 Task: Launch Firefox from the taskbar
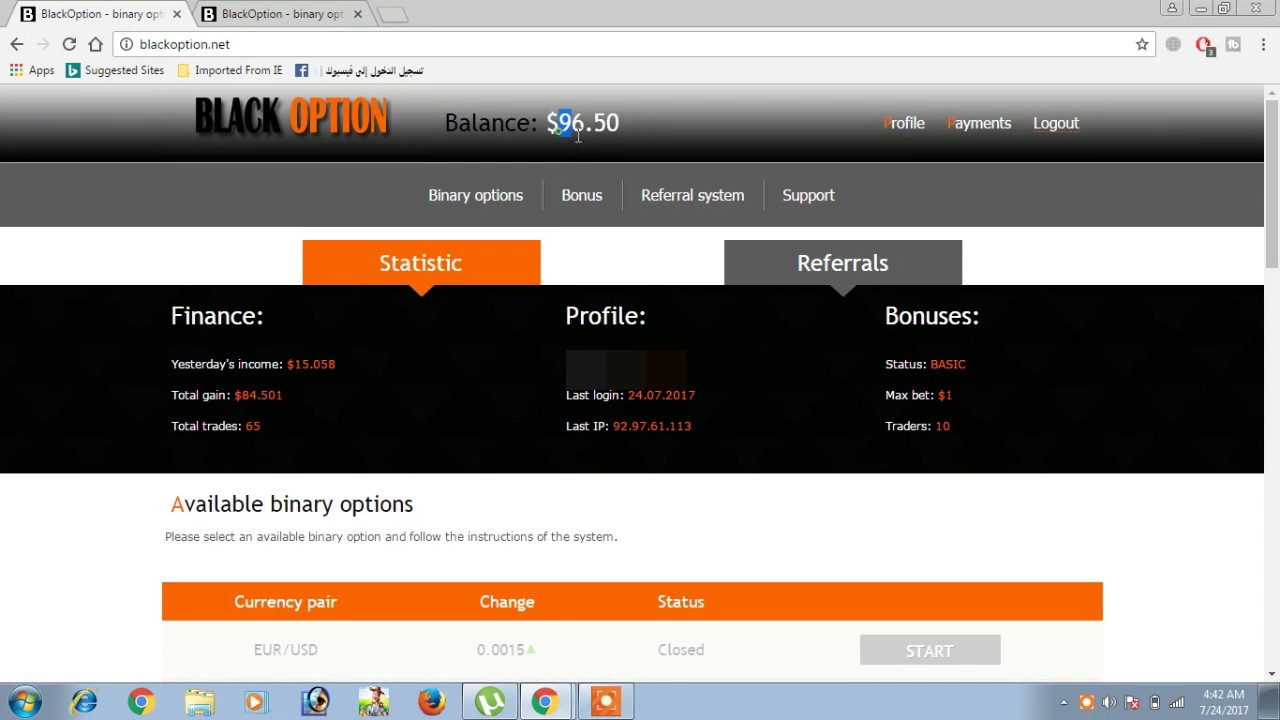(431, 702)
